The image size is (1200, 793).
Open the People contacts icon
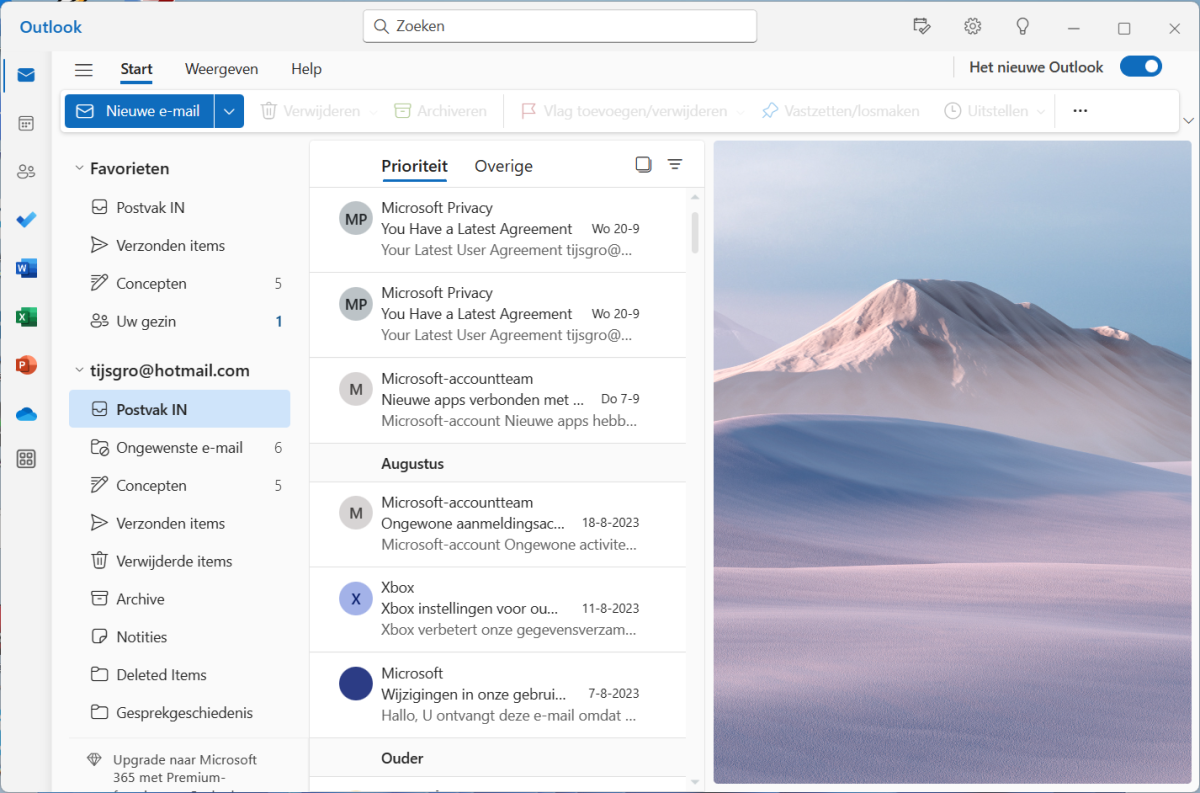[26, 171]
